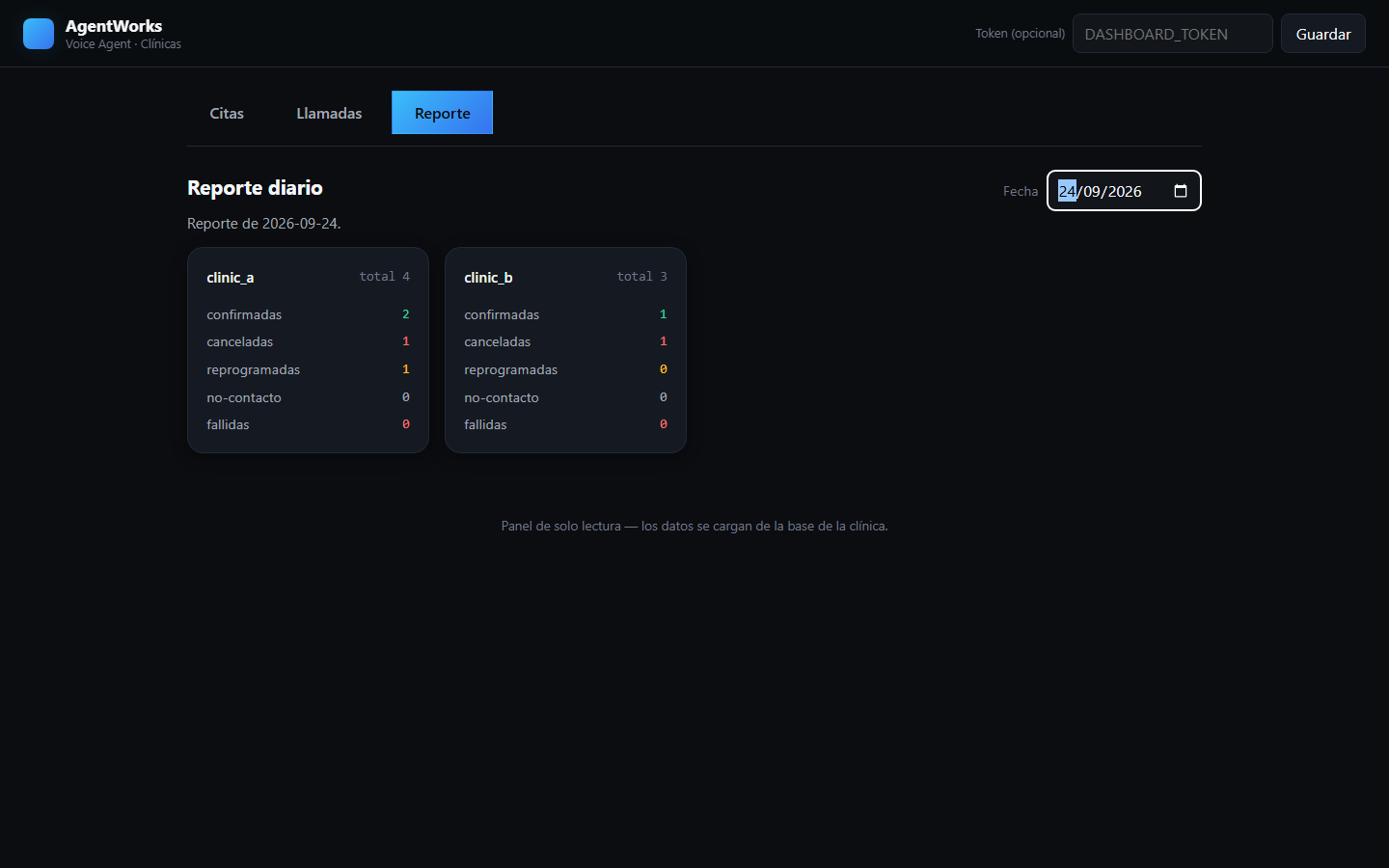Click fallidas row in clinic_b card

[565, 424]
